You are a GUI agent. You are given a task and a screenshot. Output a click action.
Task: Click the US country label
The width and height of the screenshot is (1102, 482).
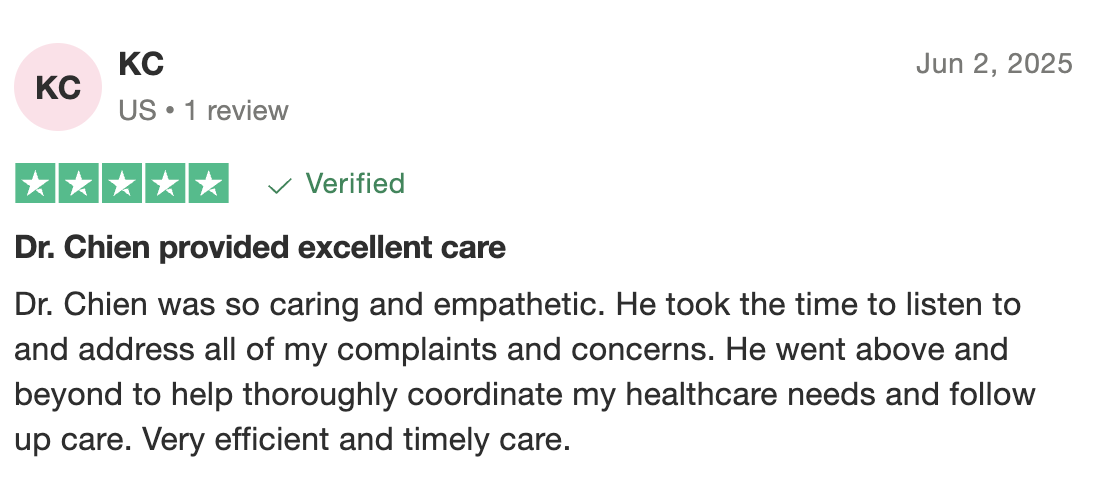[137, 110]
